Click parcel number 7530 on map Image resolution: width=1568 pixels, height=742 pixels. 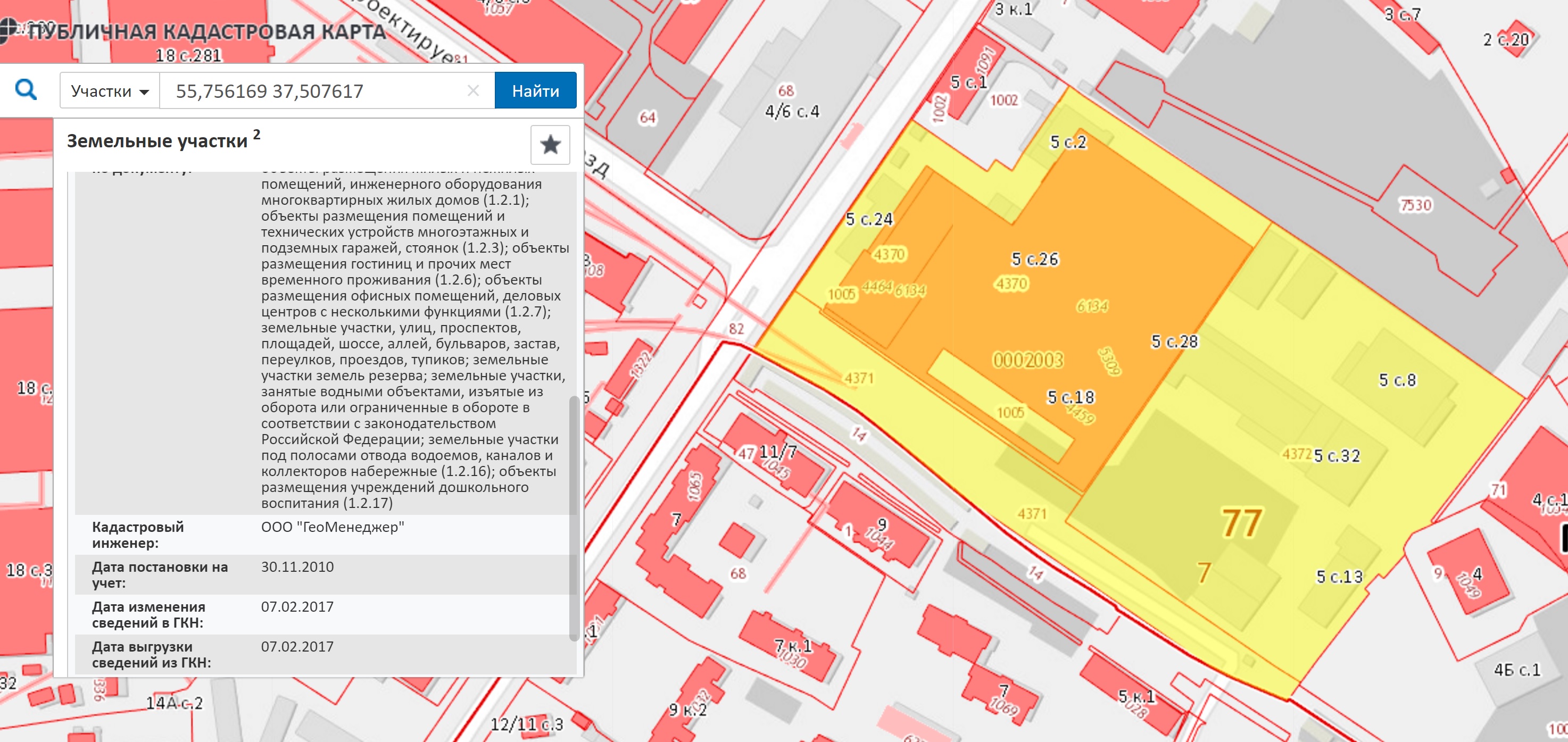(1415, 205)
